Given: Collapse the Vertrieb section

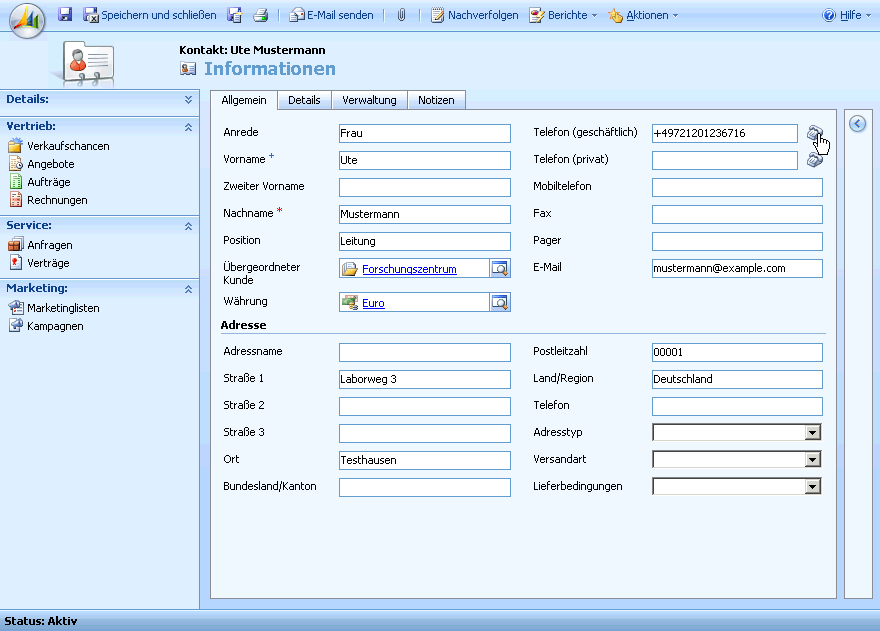Looking at the screenshot, I should [x=189, y=127].
